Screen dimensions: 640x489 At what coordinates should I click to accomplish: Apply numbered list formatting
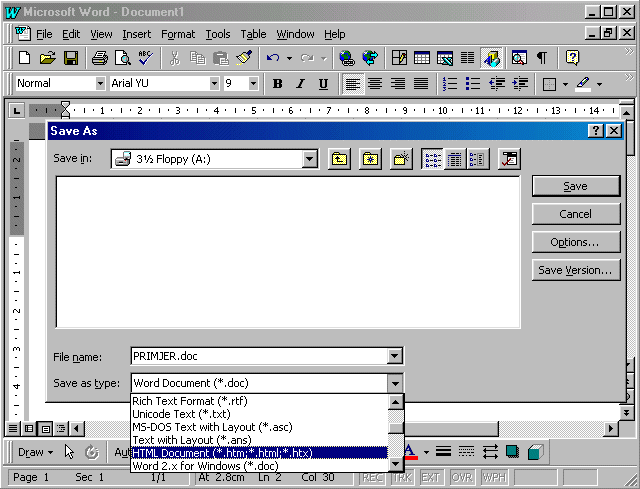[450, 84]
